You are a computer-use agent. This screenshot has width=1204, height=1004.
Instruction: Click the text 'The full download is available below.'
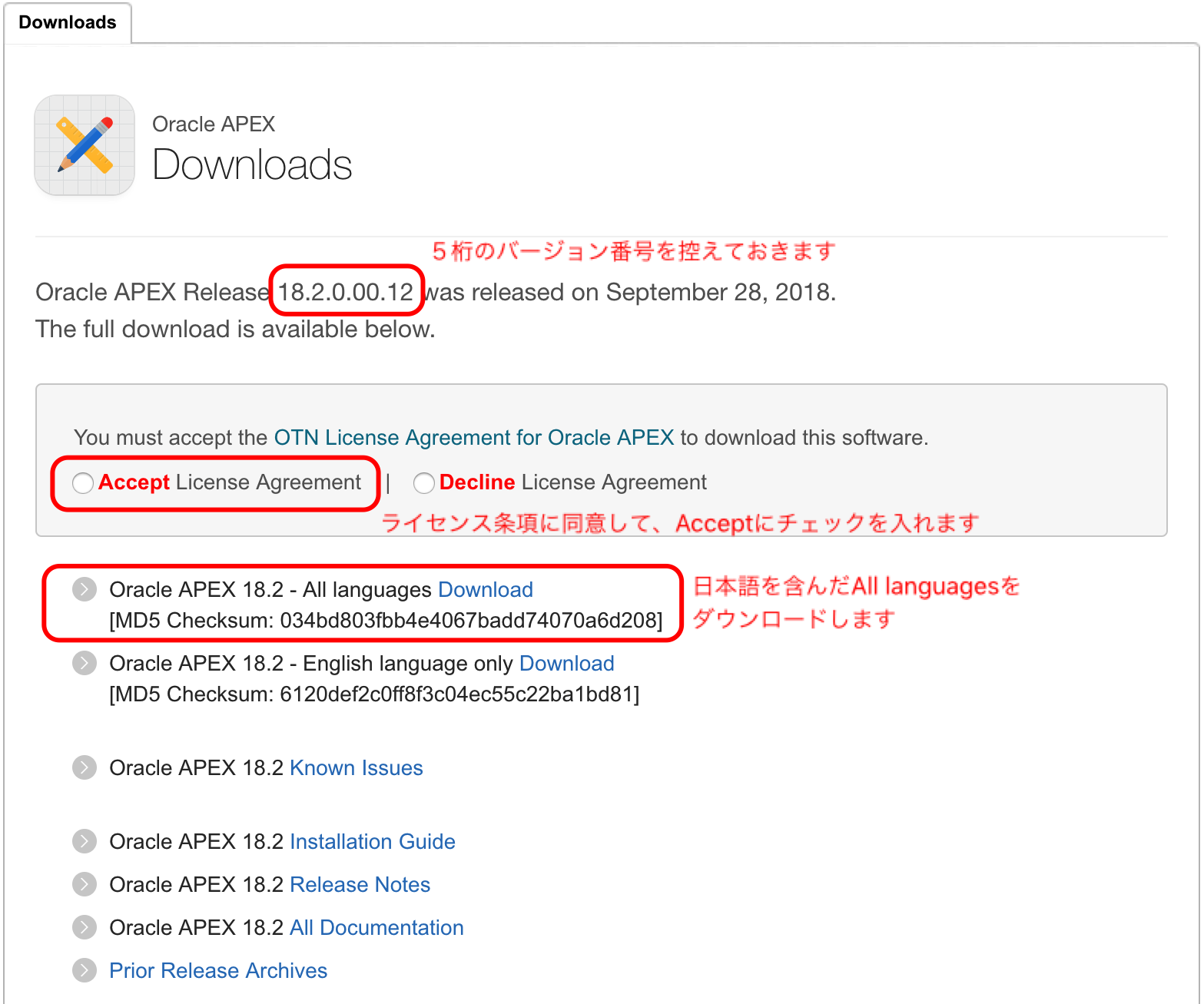coord(235,329)
